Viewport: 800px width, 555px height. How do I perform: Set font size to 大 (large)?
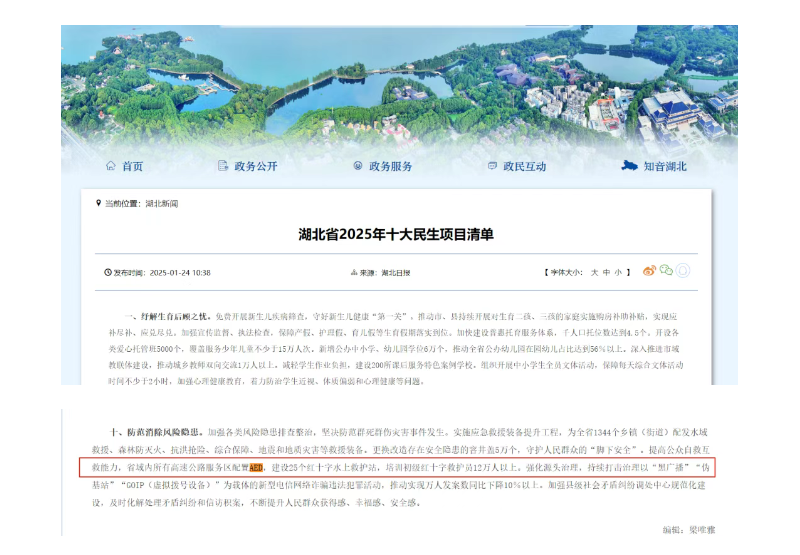point(593,272)
